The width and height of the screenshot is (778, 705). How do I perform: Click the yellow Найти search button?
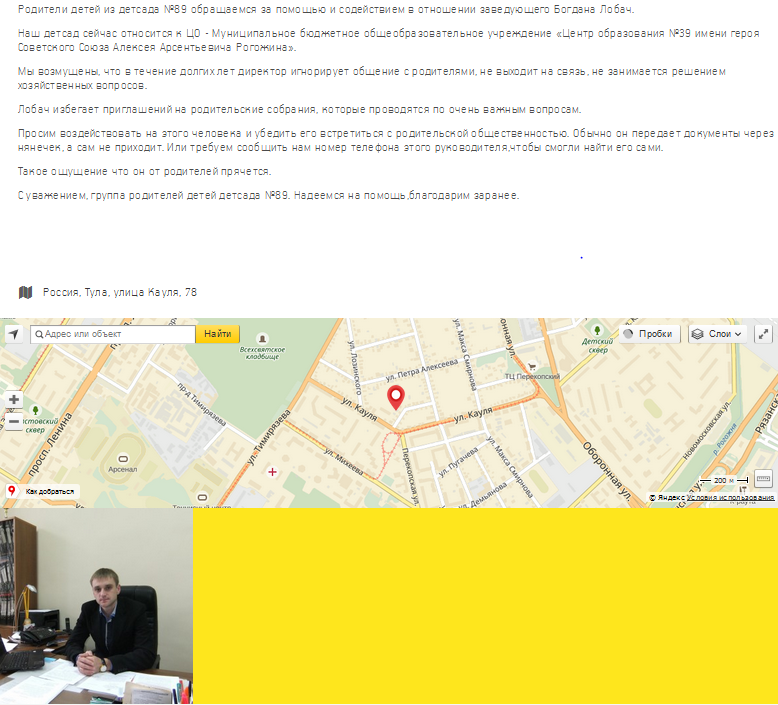coord(217,334)
